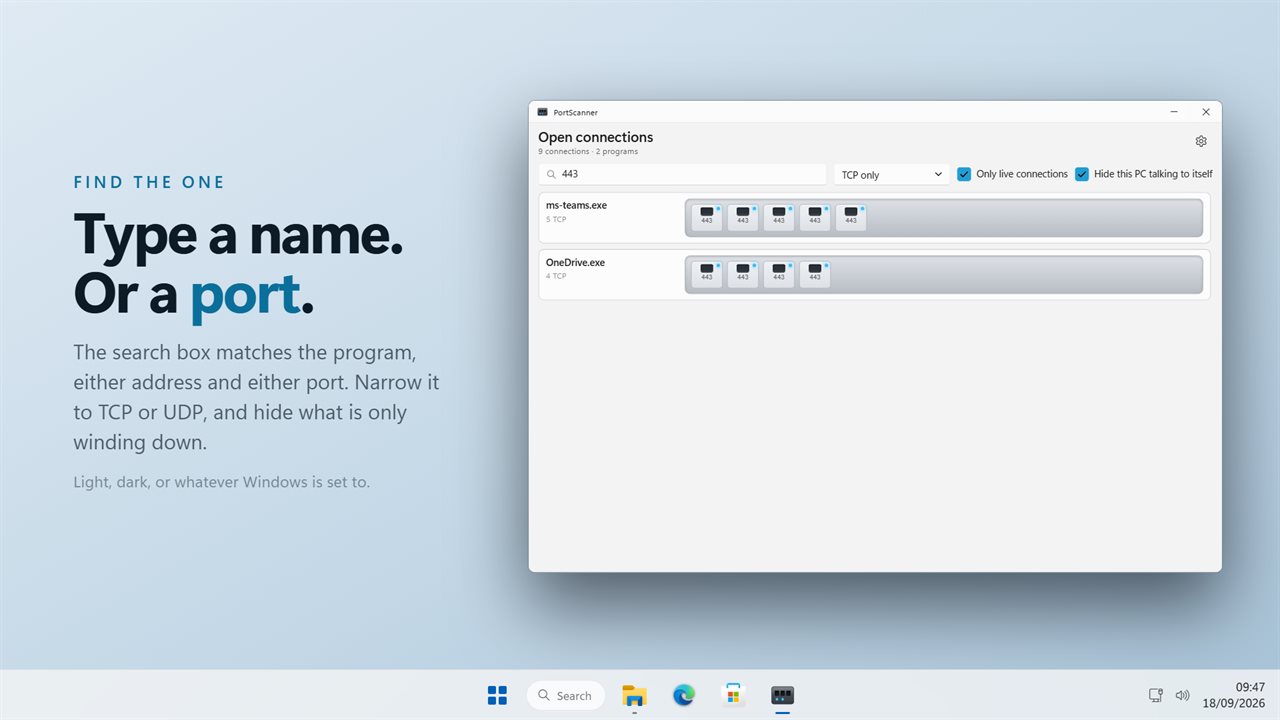Click the search field containing 443
This screenshot has height=720, width=1280.
pos(682,174)
